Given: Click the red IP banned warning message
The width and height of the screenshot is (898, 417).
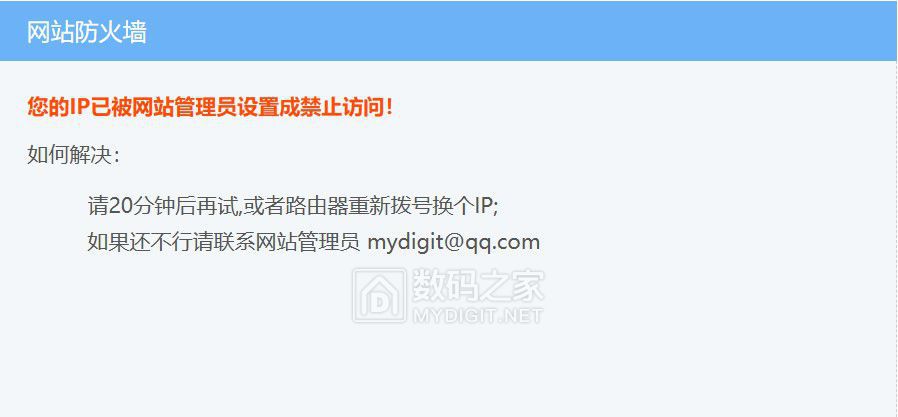Looking at the screenshot, I should click(x=210, y=107).
